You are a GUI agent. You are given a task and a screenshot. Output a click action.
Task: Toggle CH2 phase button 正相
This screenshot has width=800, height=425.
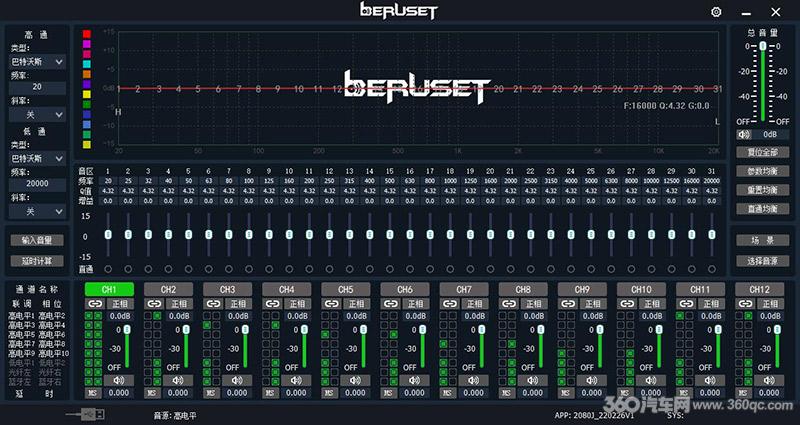pyautogui.click(x=180, y=304)
